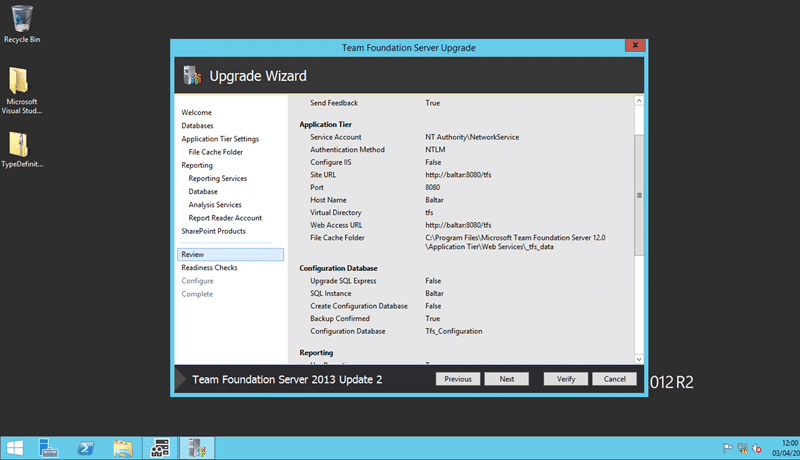This screenshot has height=460, width=800.
Task: Click the Backup Confirmed label
Action: 340,319
